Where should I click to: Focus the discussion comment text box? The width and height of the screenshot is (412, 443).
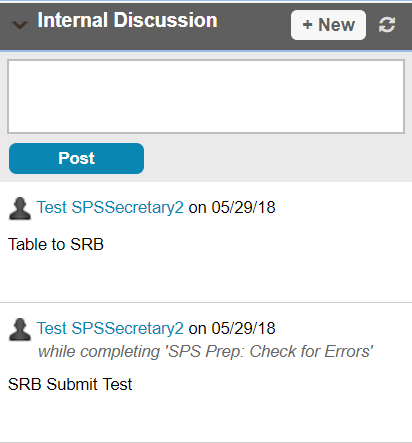206,97
